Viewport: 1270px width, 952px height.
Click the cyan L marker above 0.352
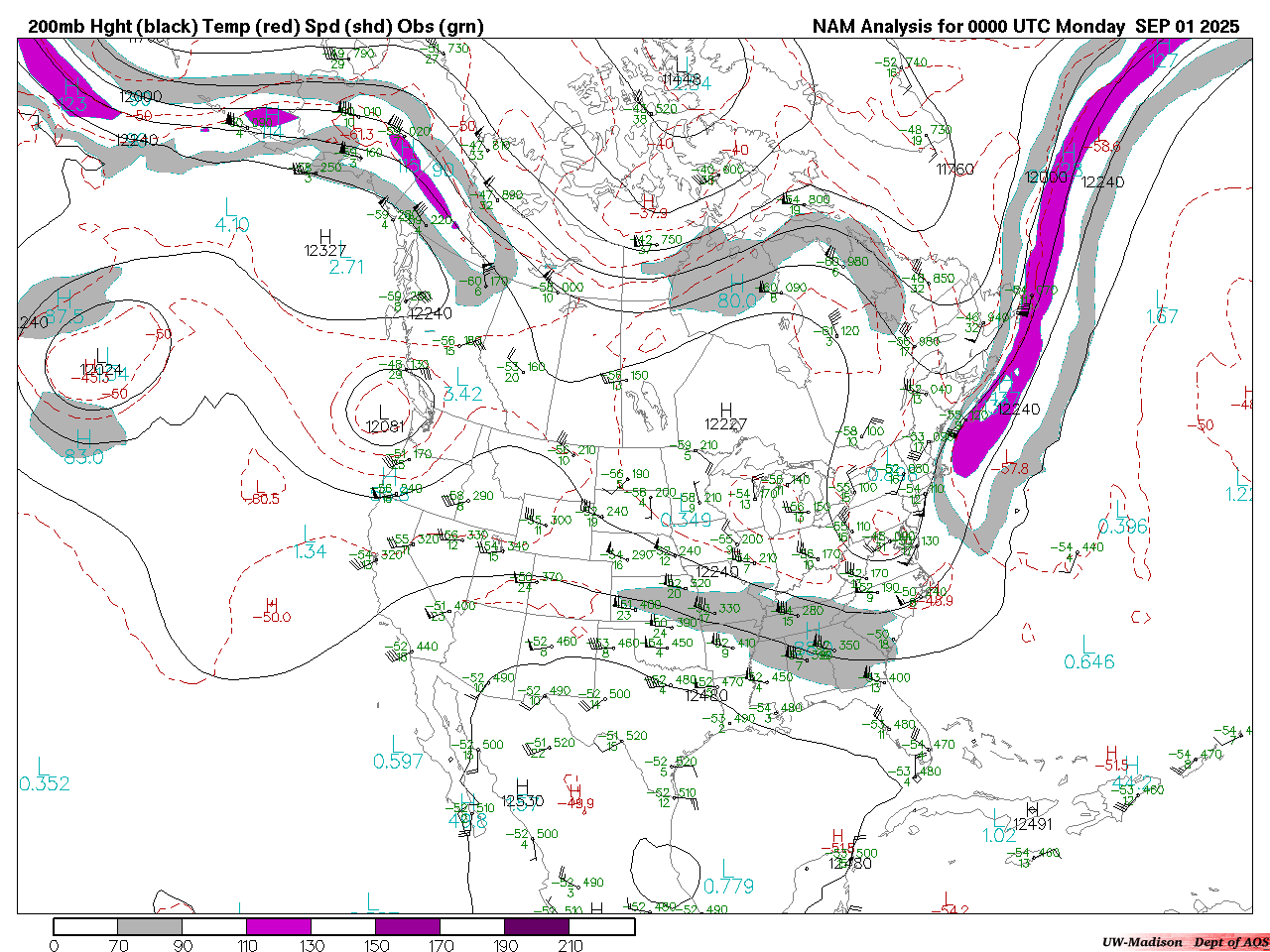[x=43, y=767]
